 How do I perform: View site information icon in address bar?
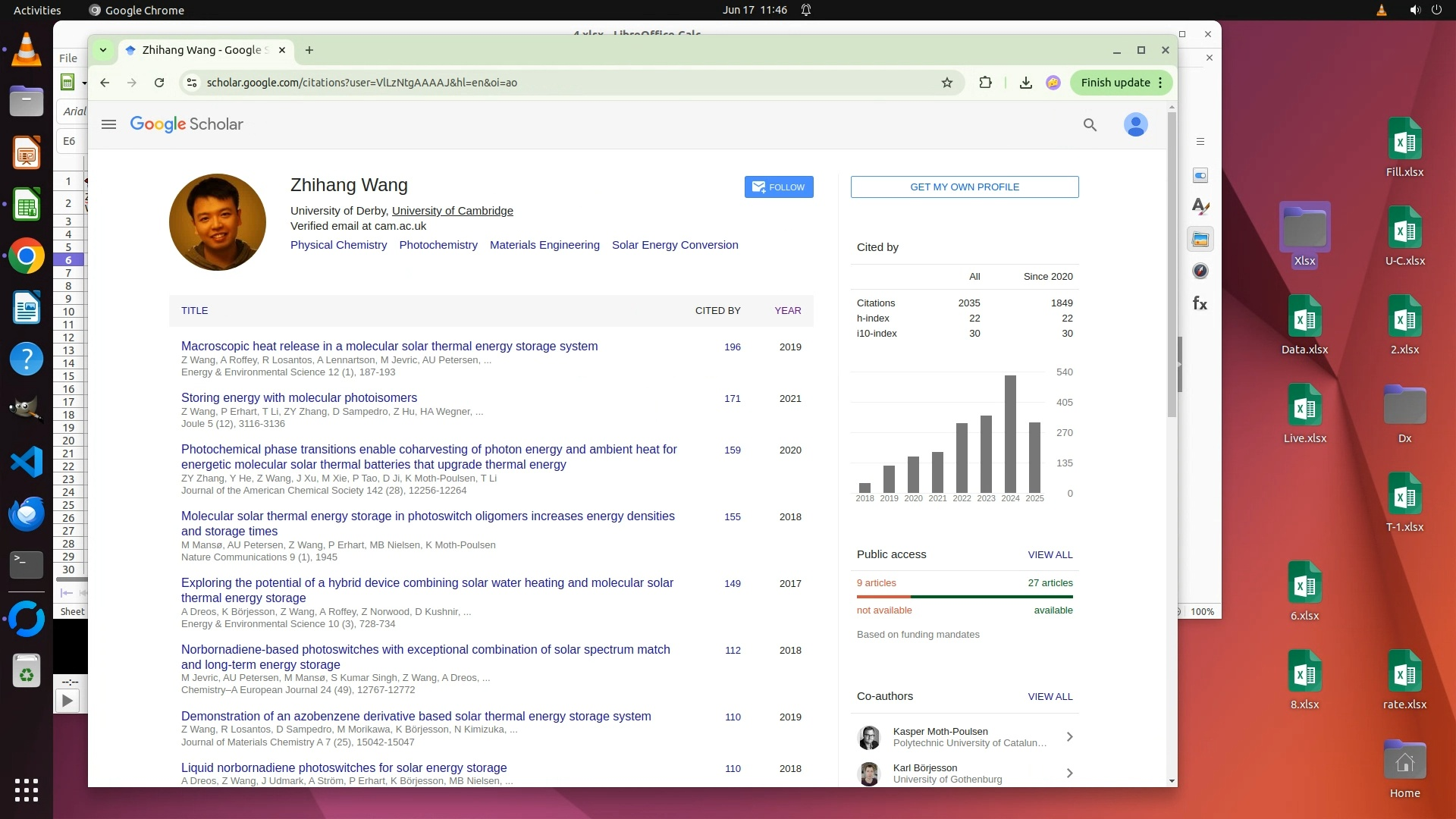(x=192, y=83)
